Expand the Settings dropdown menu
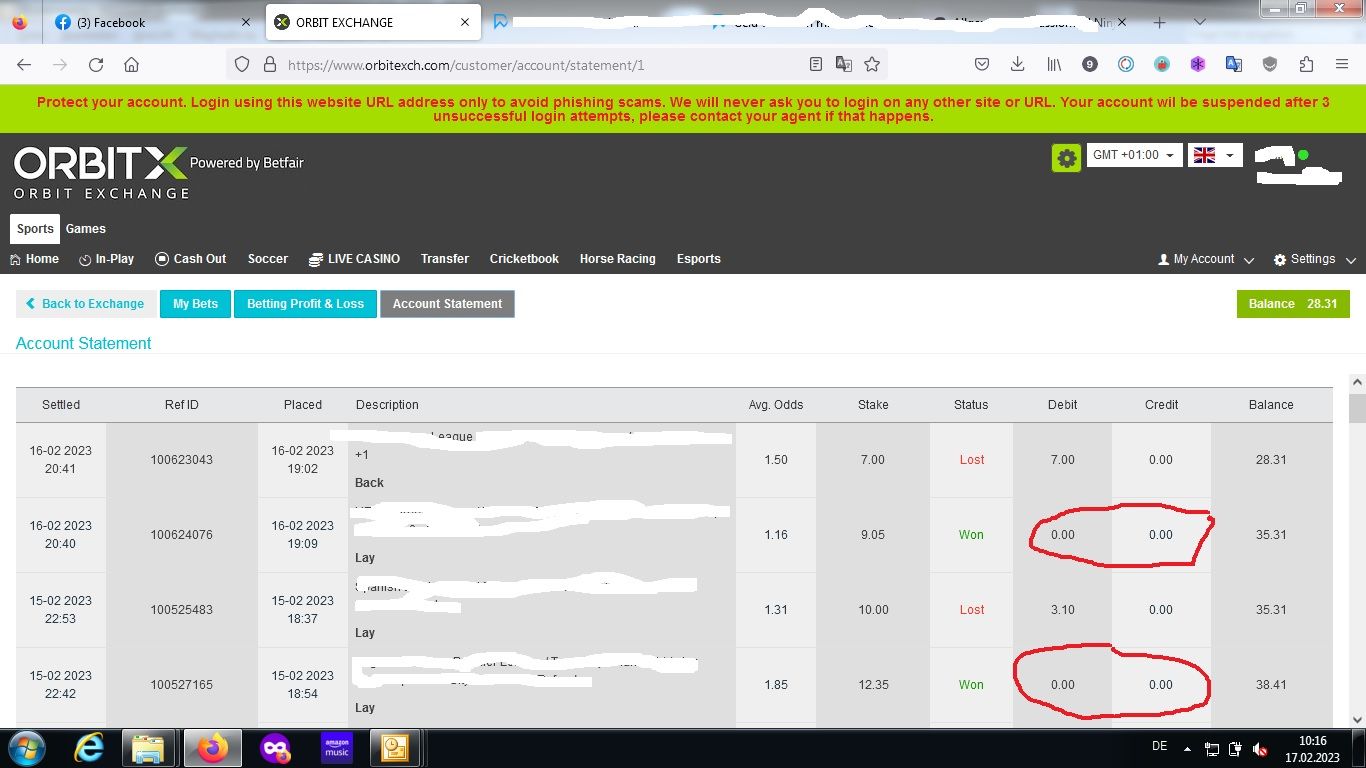This screenshot has width=1366, height=768. point(1314,259)
